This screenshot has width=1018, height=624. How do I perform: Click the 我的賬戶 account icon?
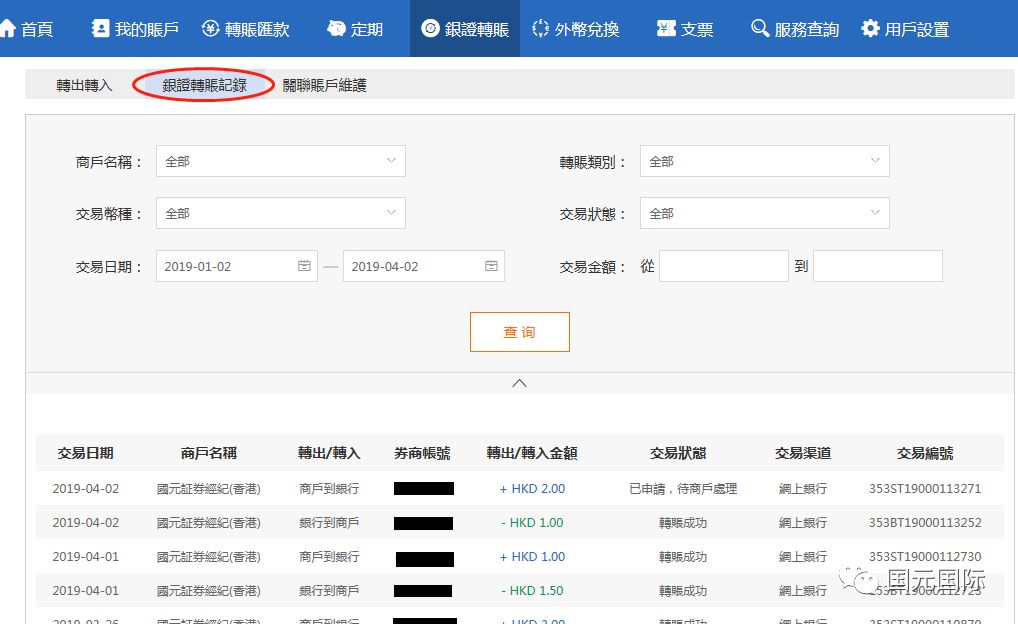click(100, 28)
